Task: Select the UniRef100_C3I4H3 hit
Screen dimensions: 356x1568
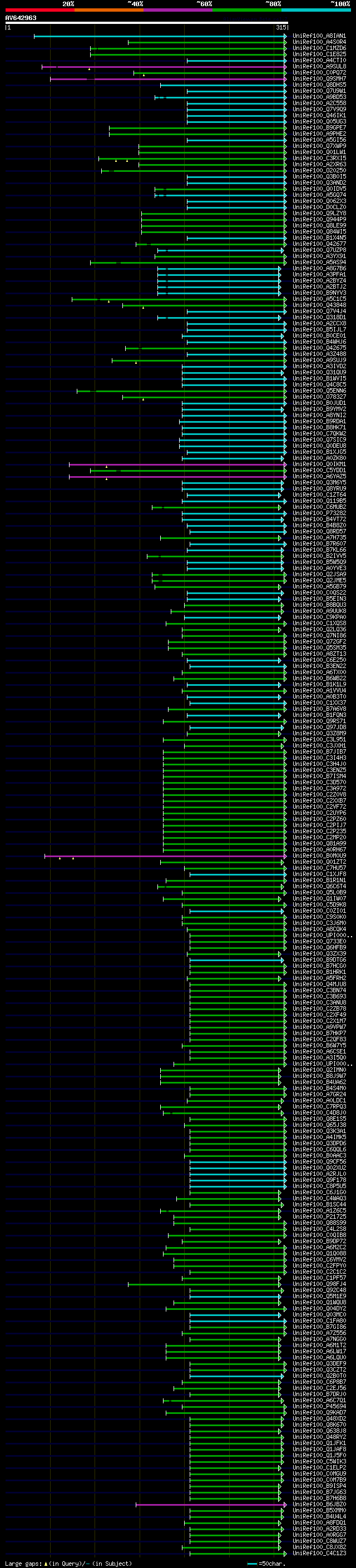Action: point(319,758)
